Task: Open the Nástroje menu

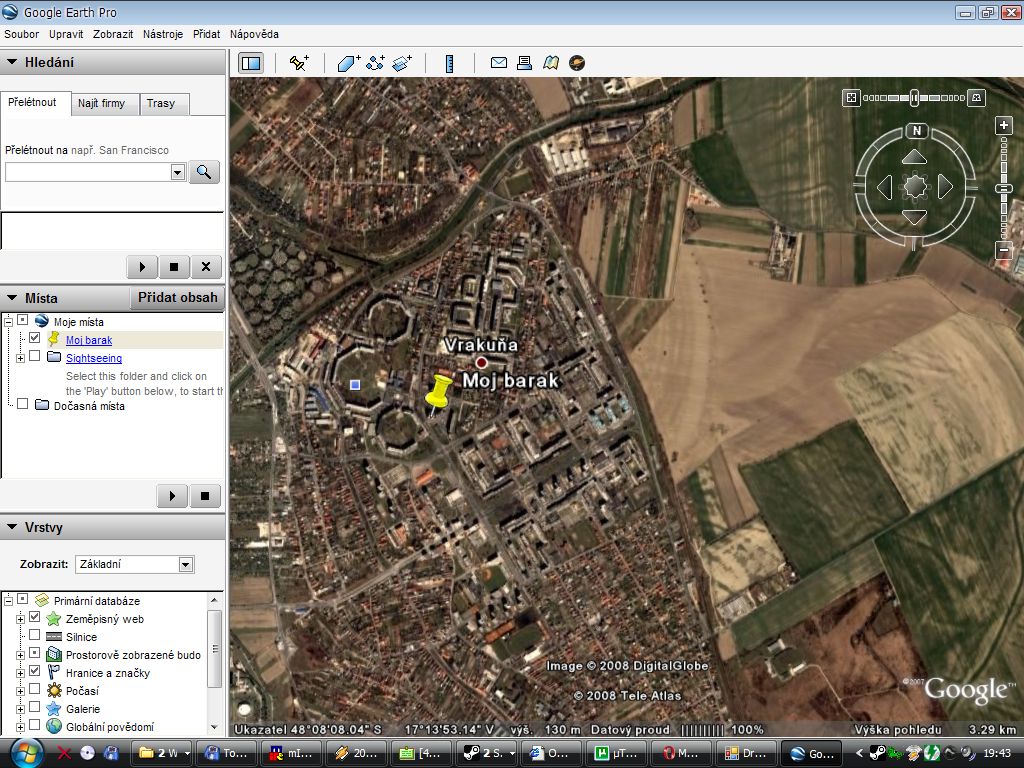Action: coord(163,34)
